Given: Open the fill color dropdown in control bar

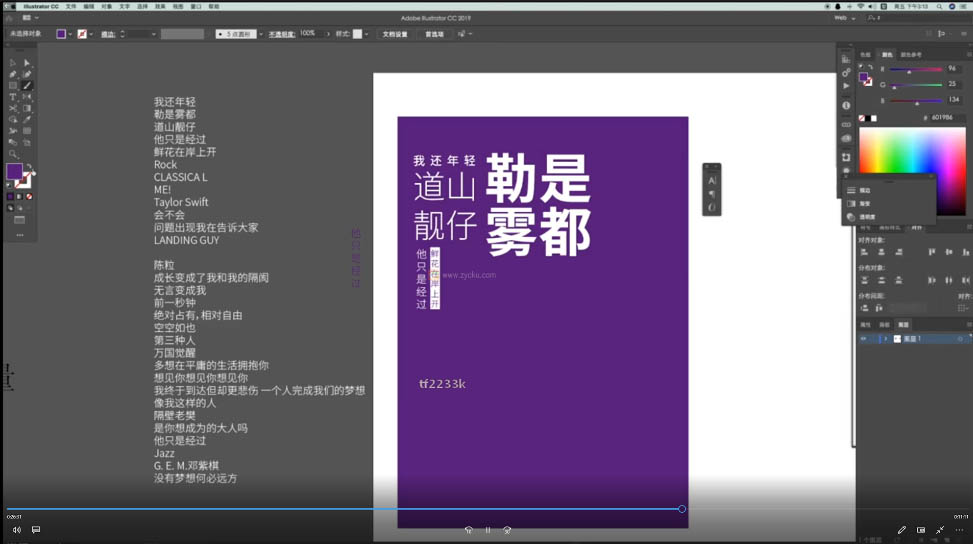Looking at the screenshot, I should point(70,34).
